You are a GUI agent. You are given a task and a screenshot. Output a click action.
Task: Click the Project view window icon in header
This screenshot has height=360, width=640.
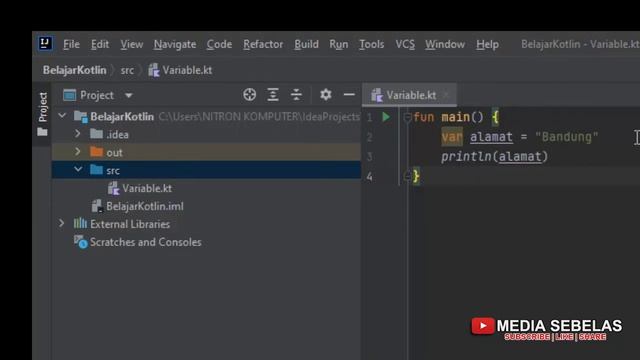69,95
